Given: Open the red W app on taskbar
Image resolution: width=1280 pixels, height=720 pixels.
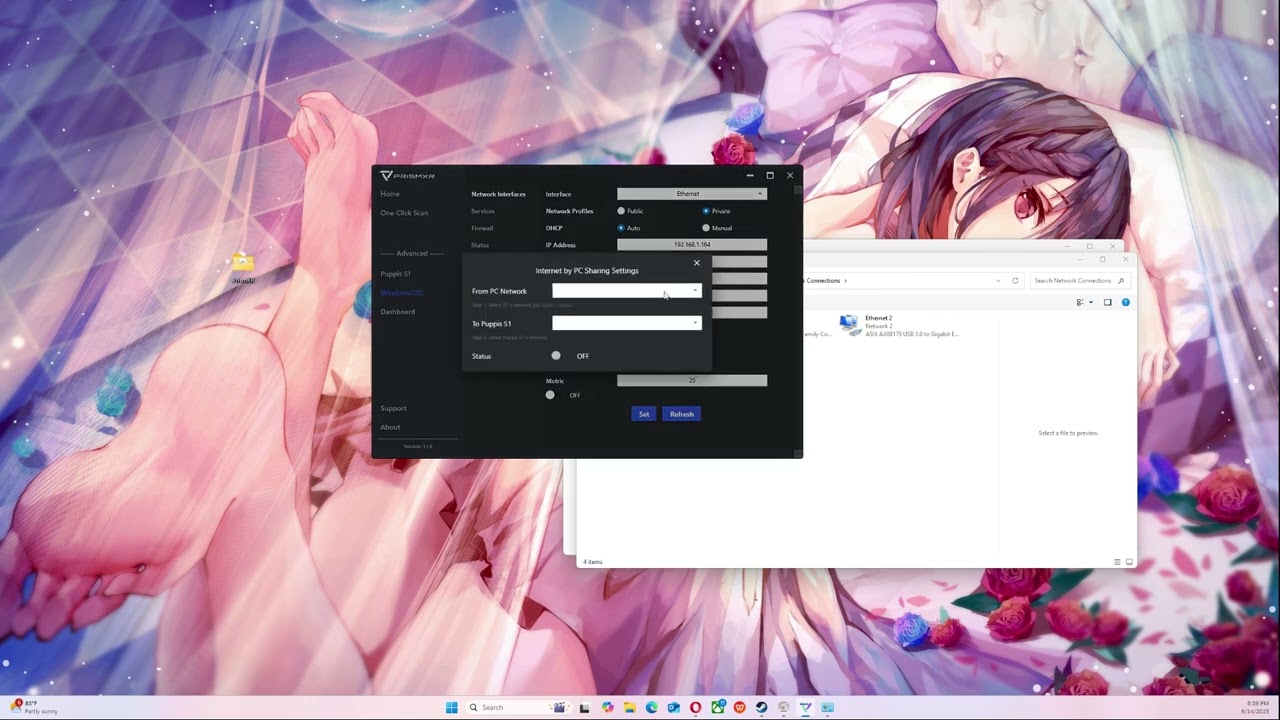Looking at the screenshot, I should [x=739, y=707].
